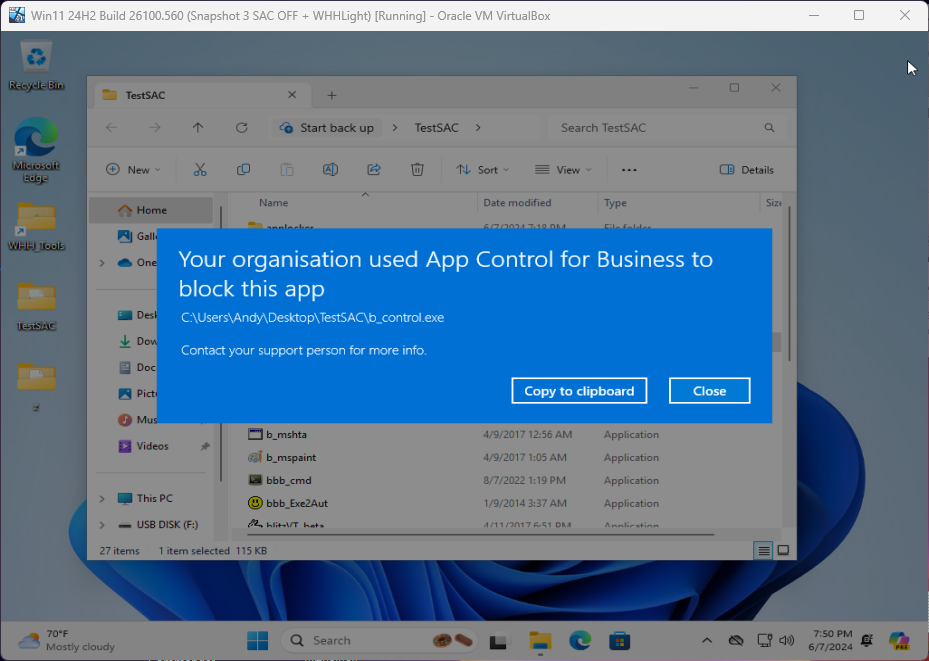Screen dimensions: 929x661
Task: Open the Recycle Bin desktop icon
Action: [x=37, y=58]
